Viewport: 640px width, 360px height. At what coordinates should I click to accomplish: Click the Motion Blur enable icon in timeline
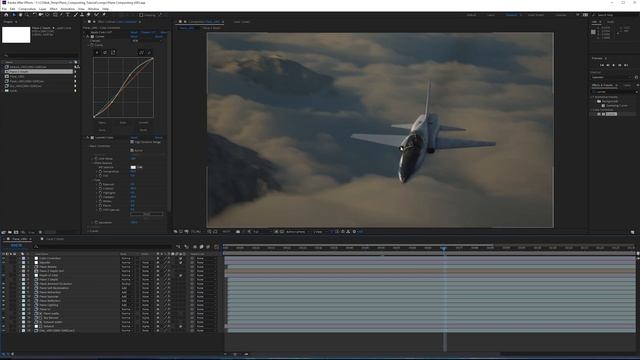pyautogui.click(x=208, y=247)
